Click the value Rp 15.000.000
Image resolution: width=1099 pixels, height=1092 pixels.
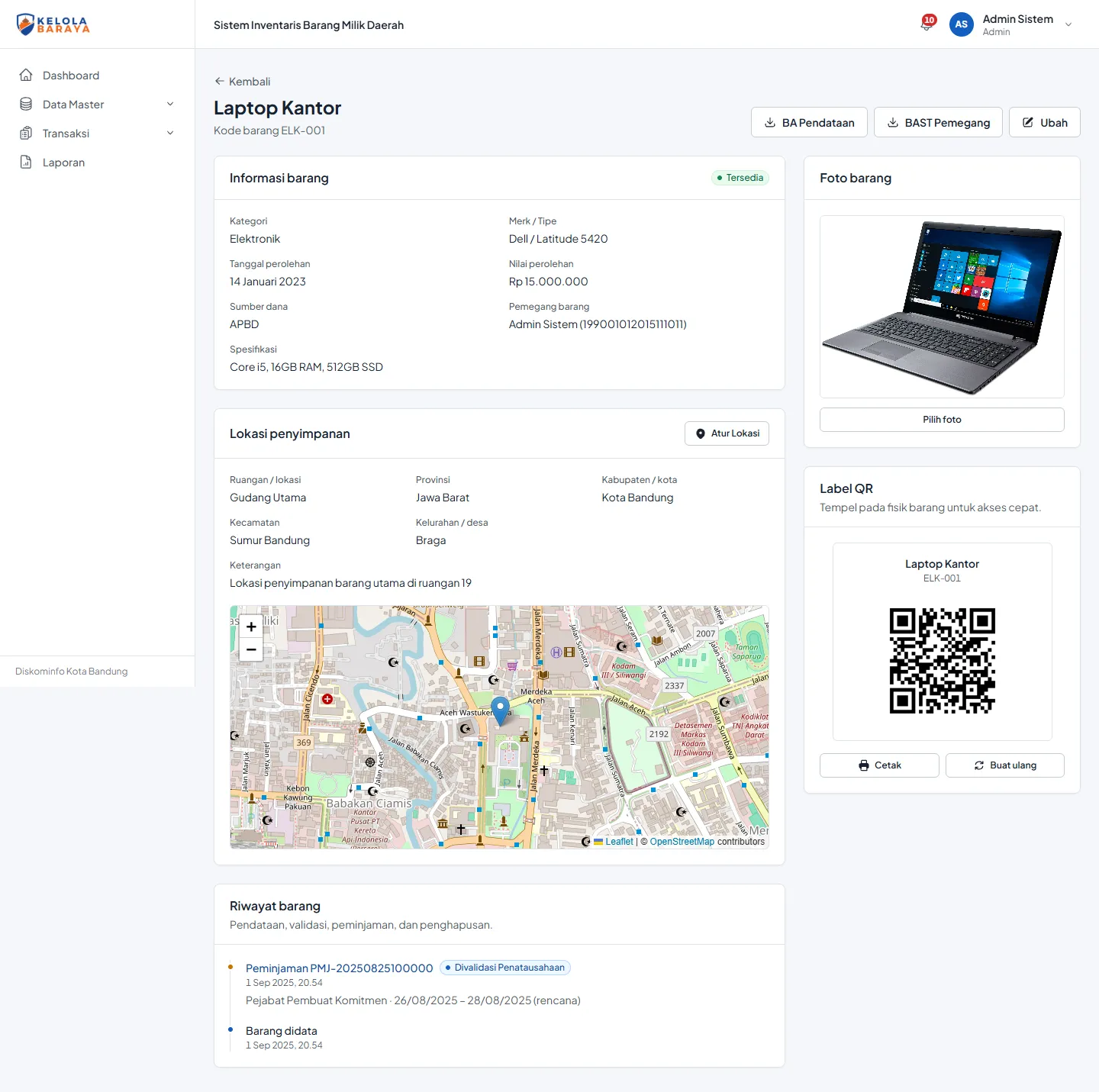tap(549, 282)
